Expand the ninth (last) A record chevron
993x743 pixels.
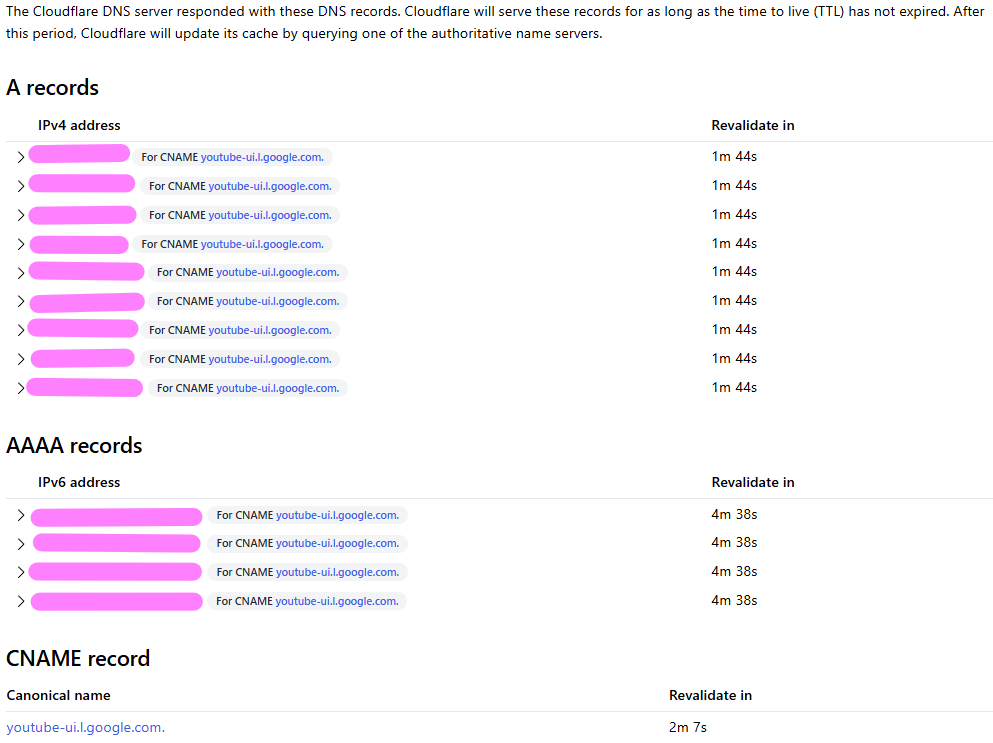point(20,388)
